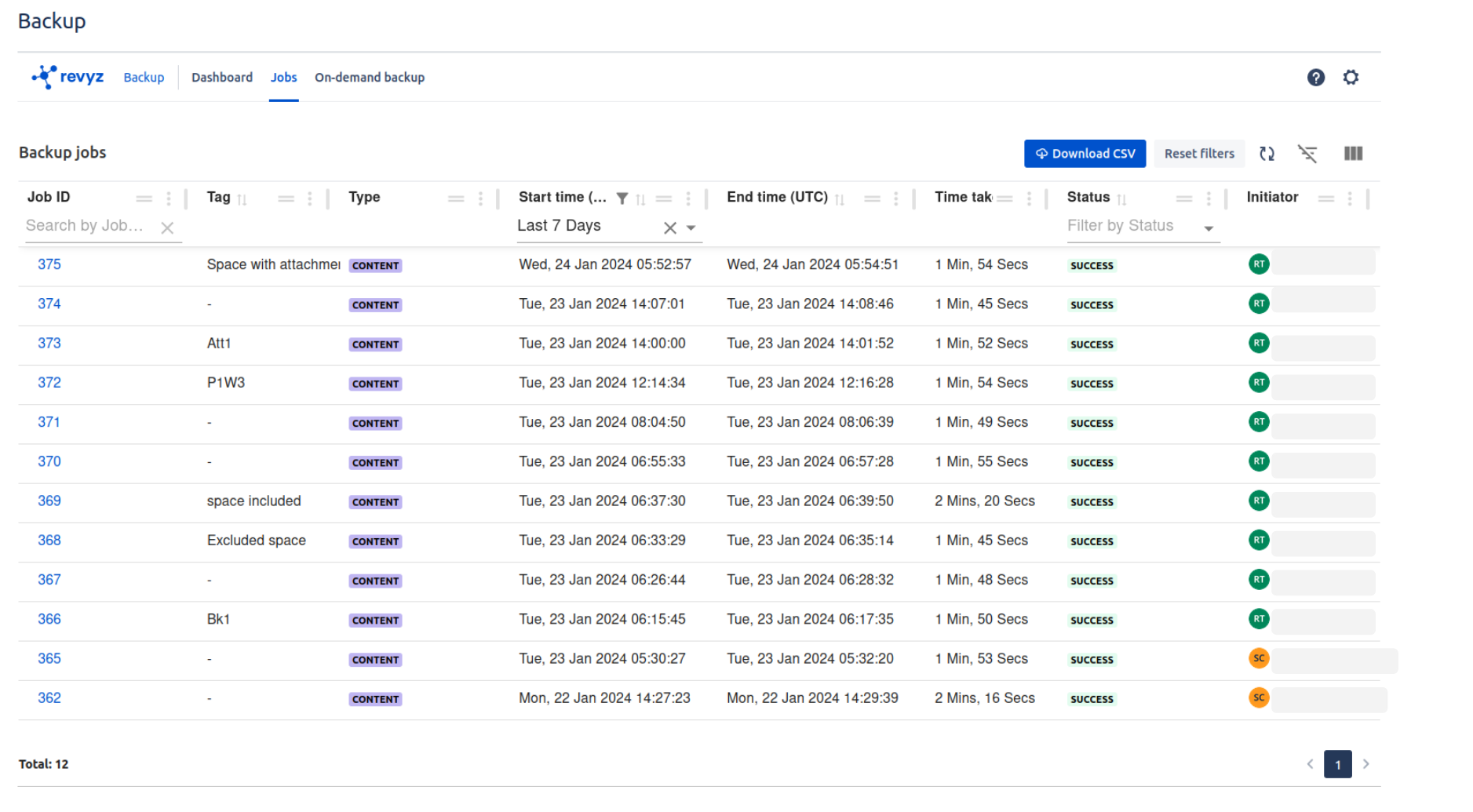Open job 365 link

[49, 658]
